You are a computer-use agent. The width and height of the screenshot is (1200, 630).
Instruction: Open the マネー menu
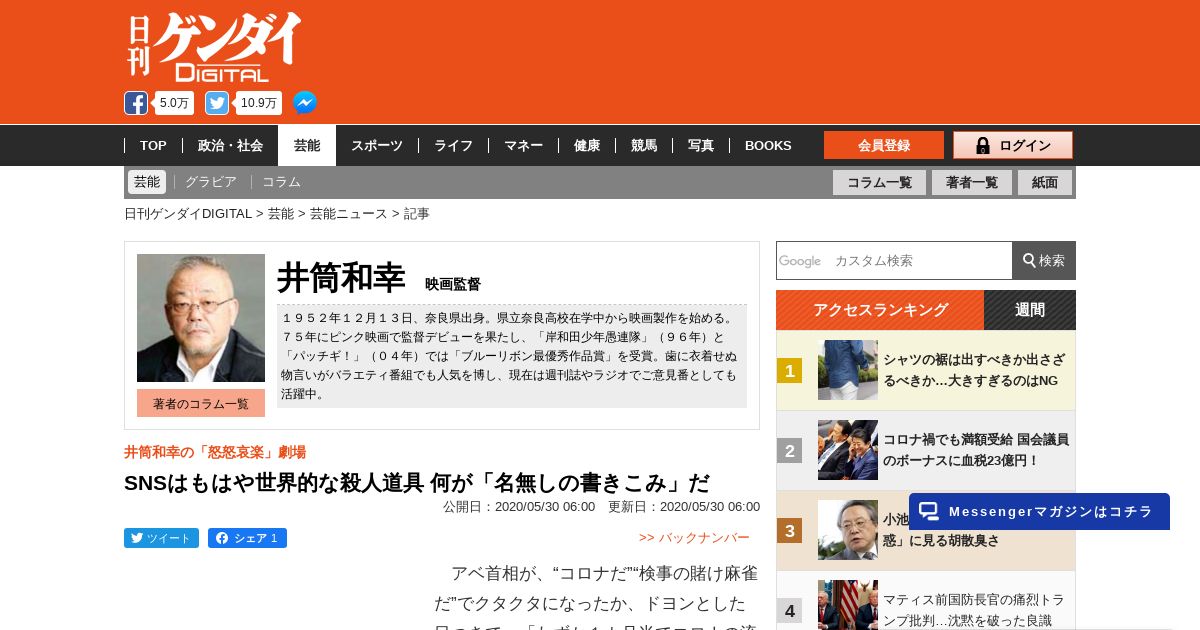tap(523, 145)
